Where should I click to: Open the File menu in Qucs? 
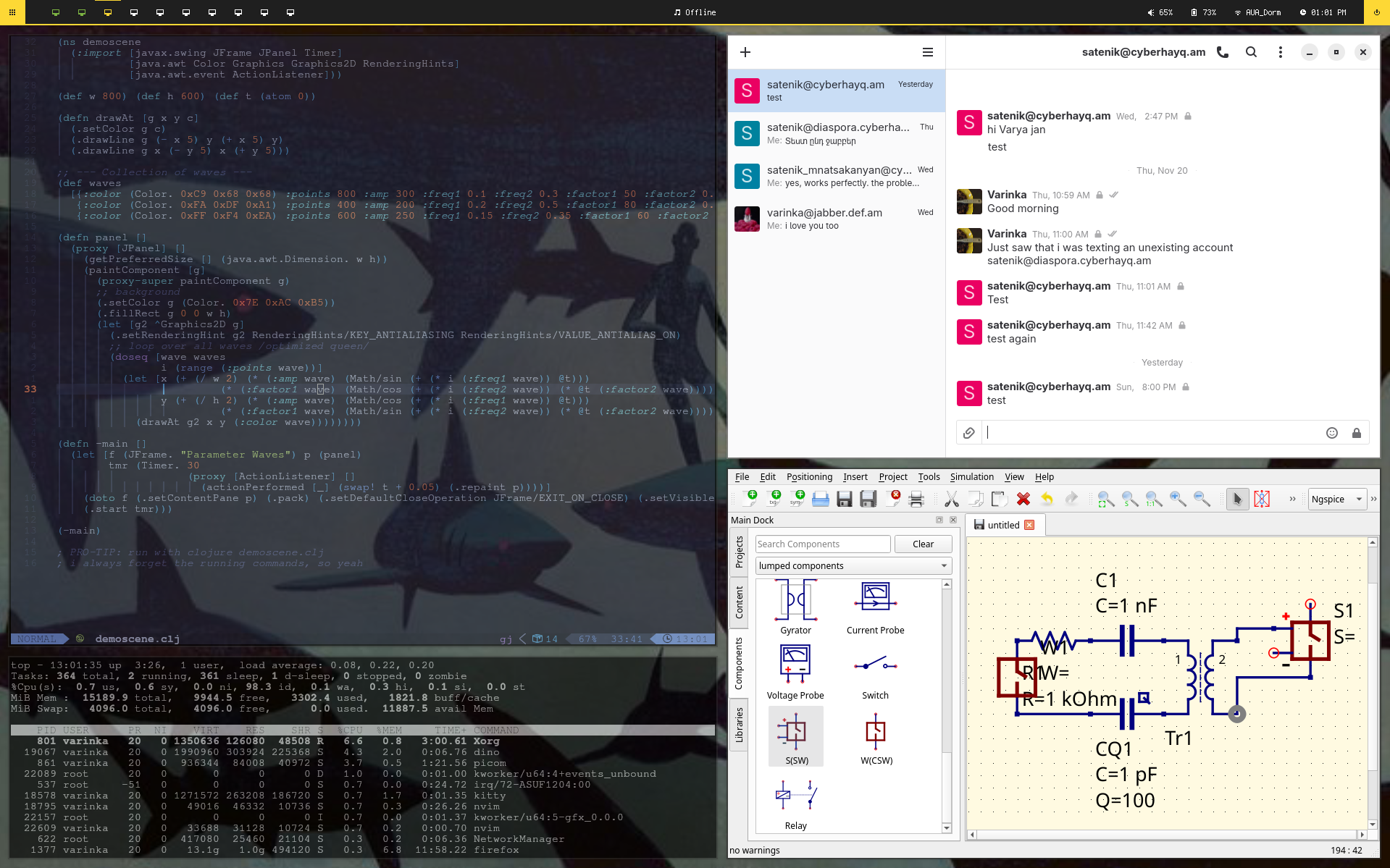(x=742, y=477)
